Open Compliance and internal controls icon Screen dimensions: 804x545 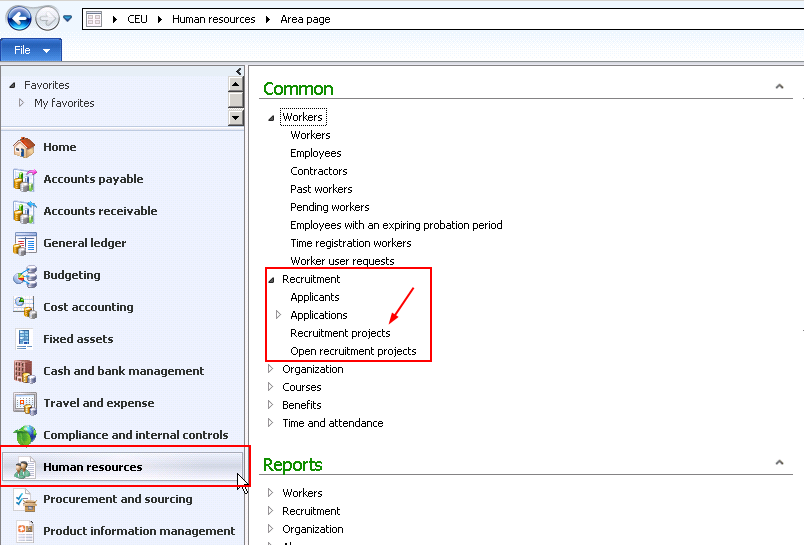point(25,436)
